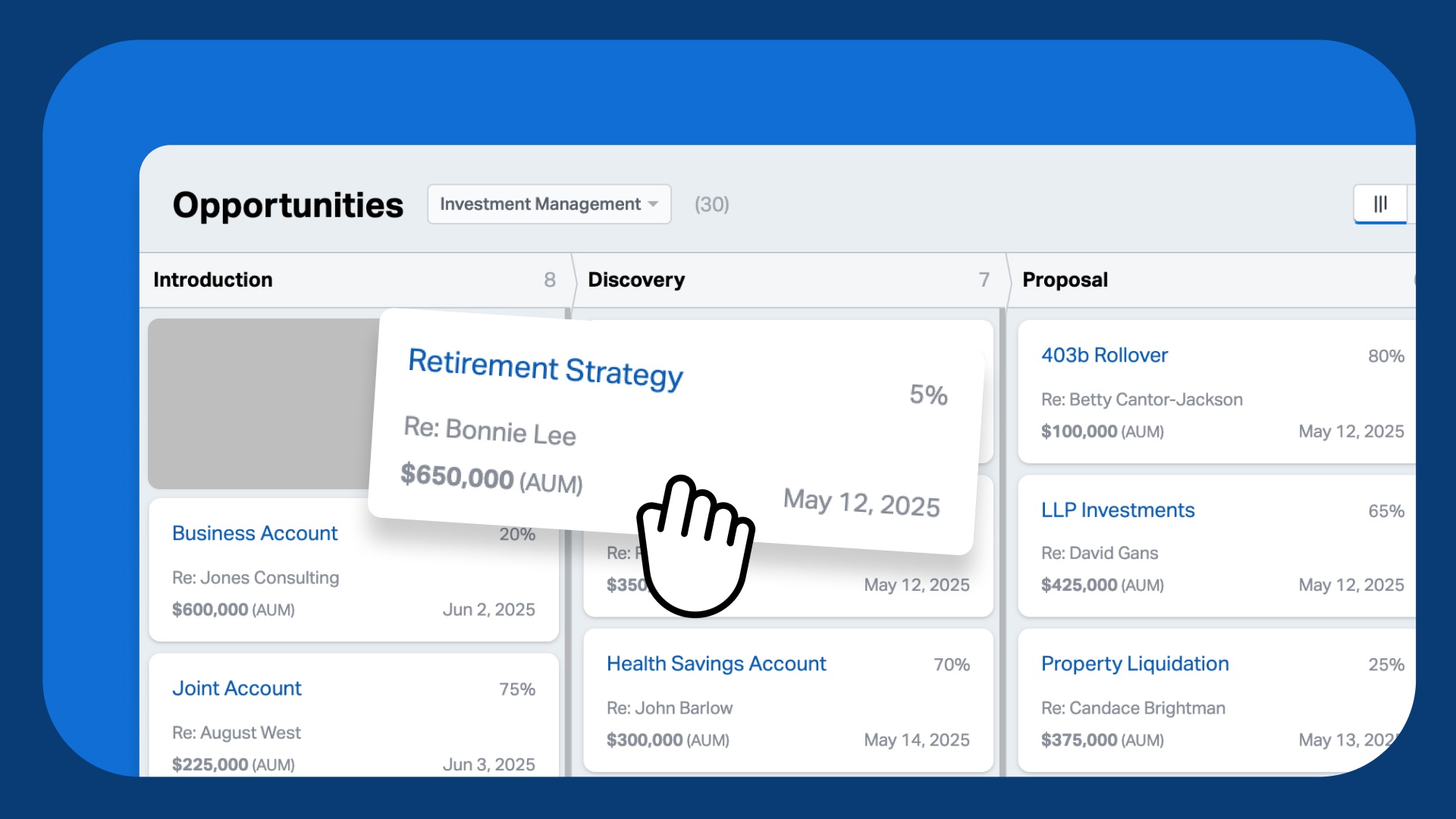
Task: Click the May 14, 2025 date on Health Savings
Action: (916, 739)
